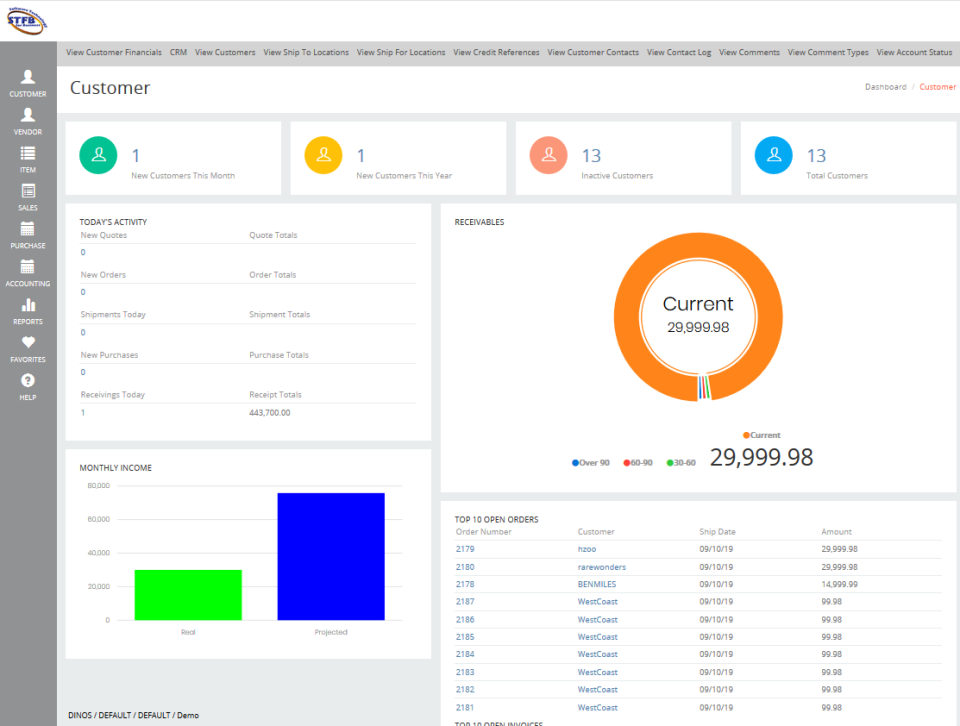Click the STFB logo
The height and width of the screenshot is (726, 960).
coord(27,20)
